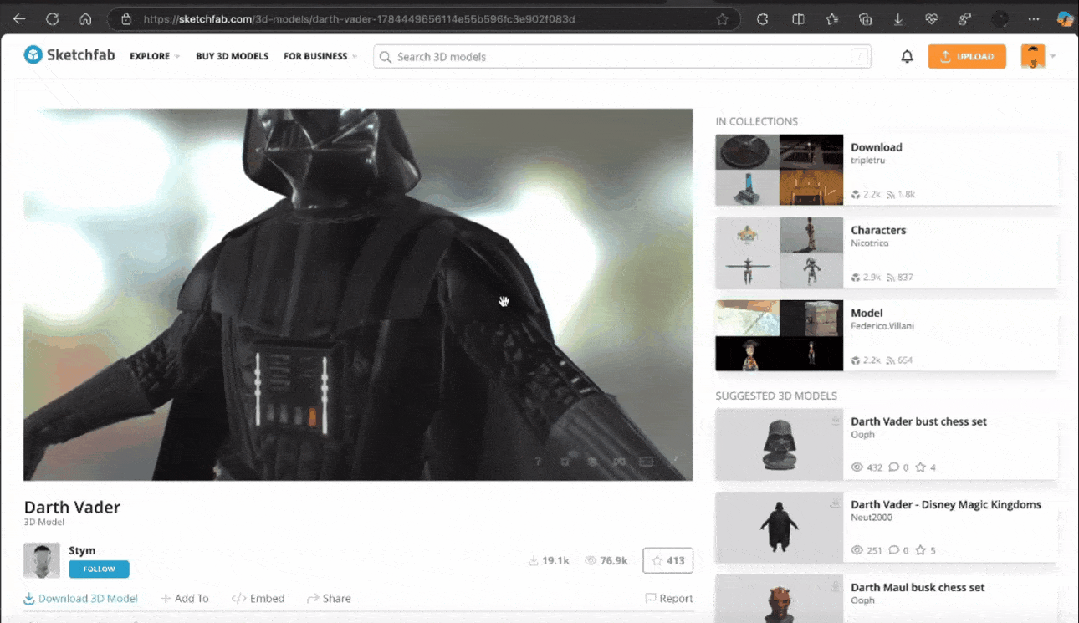The image size is (1079, 623).
Task: Click the browser refresh icon
Action: (52, 19)
